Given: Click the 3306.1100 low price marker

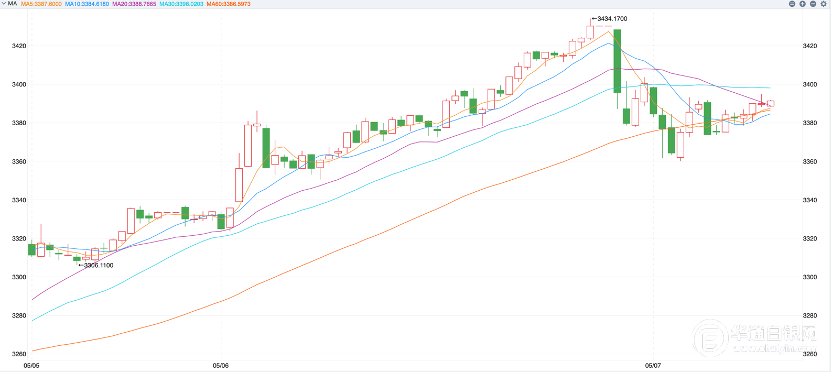Looking at the screenshot, I should click(95, 265).
